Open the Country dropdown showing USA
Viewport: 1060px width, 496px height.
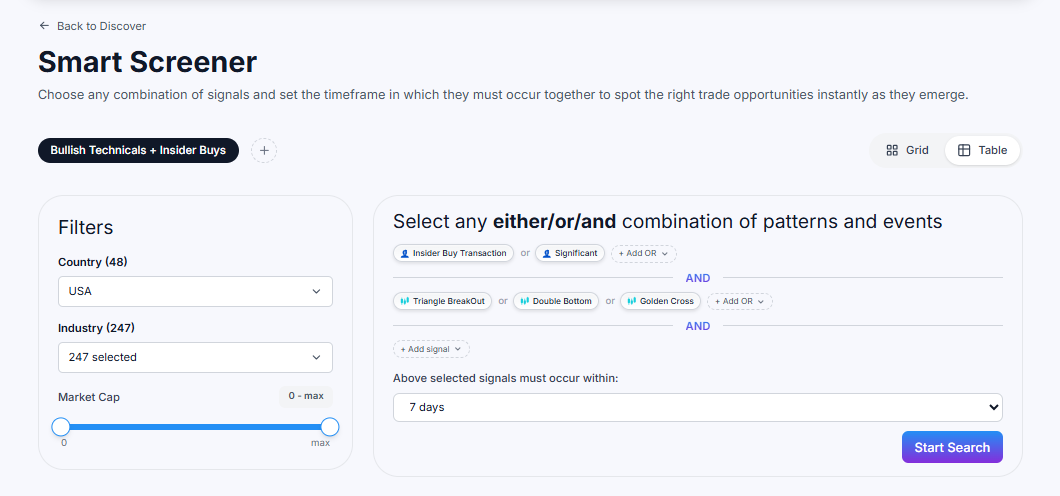click(195, 292)
